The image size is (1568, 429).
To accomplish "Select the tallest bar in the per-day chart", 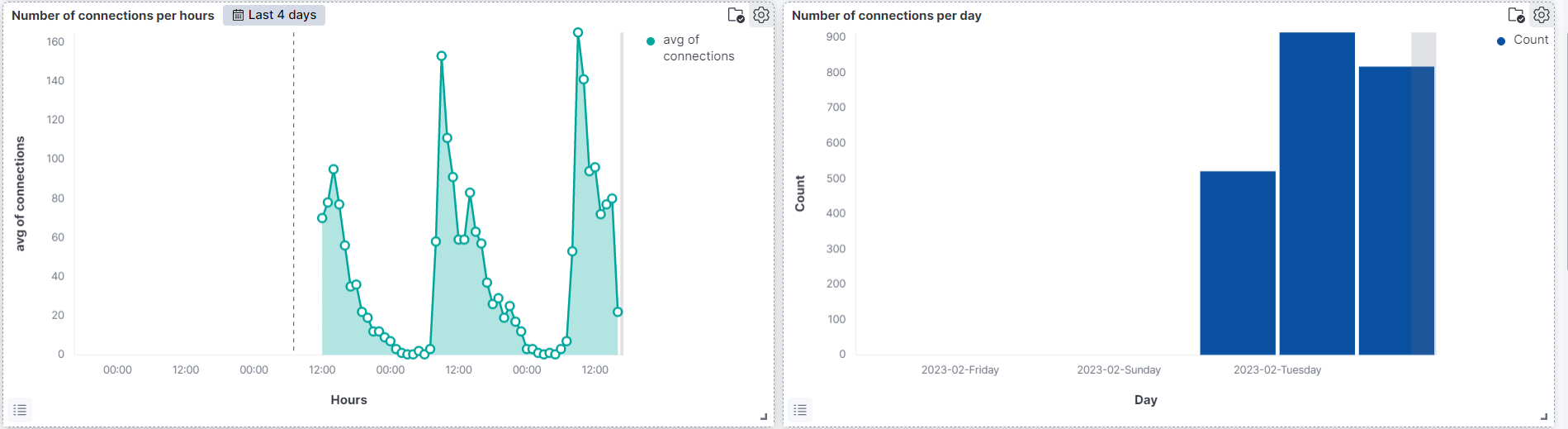I will point(1316,194).
